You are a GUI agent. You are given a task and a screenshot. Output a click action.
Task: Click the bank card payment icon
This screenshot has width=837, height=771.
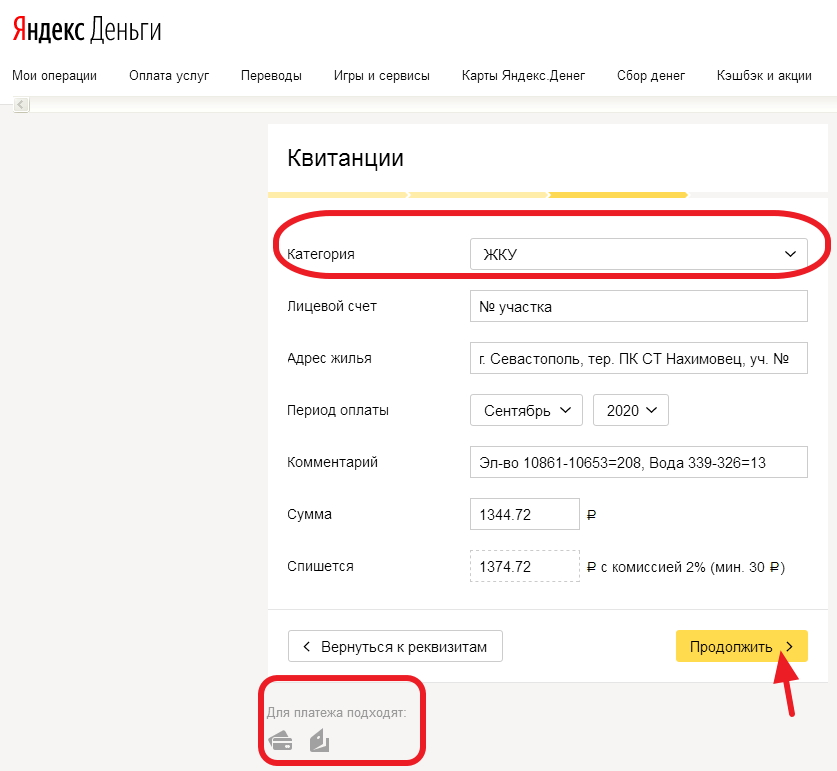click(280, 741)
